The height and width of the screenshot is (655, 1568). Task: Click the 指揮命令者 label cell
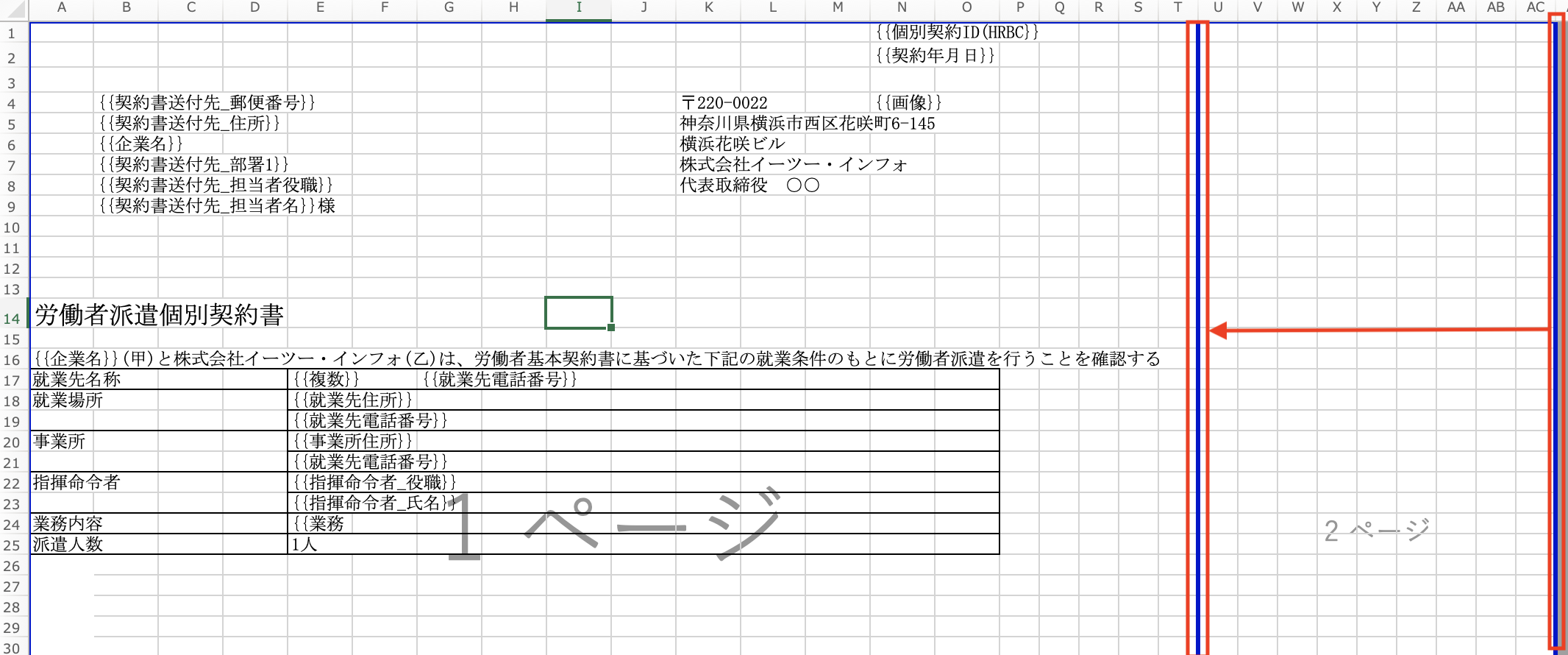[x=76, y=483]
